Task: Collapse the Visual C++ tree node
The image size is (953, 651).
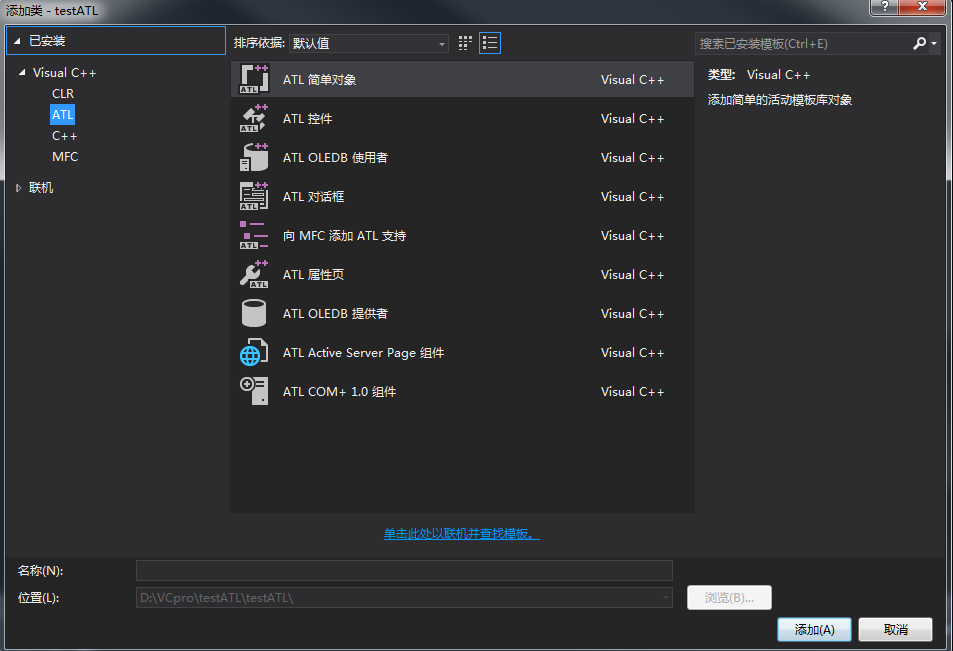Action: (22, 72)
